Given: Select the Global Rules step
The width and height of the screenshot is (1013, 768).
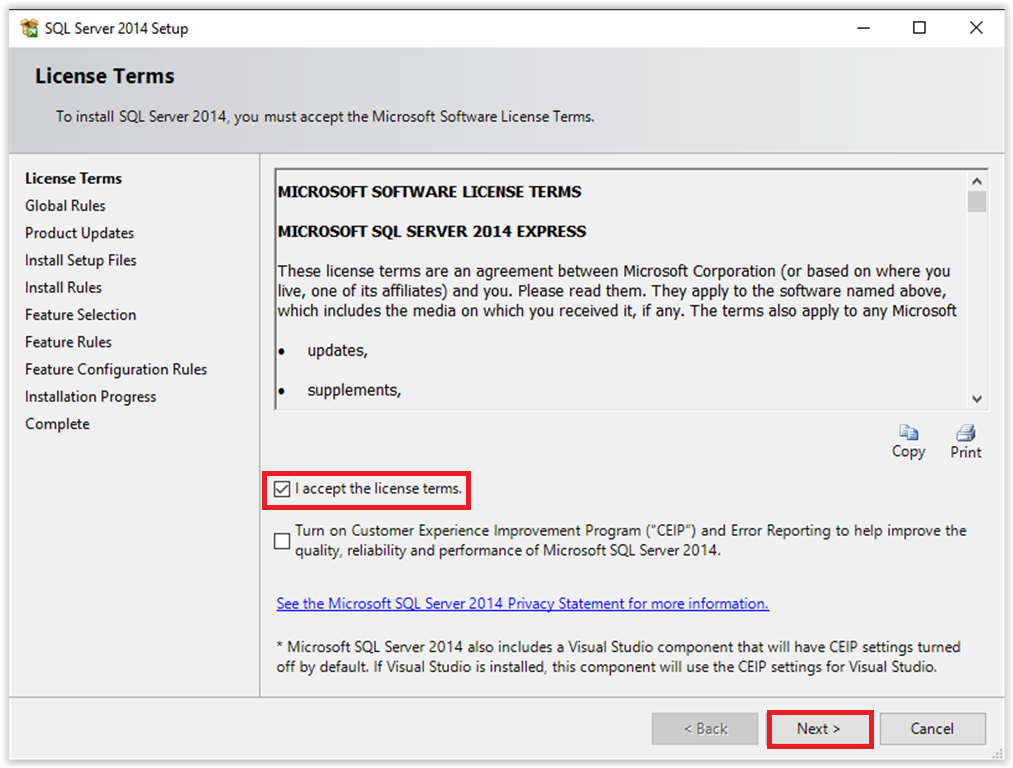Looking at the screenshot, I should 65,205.
